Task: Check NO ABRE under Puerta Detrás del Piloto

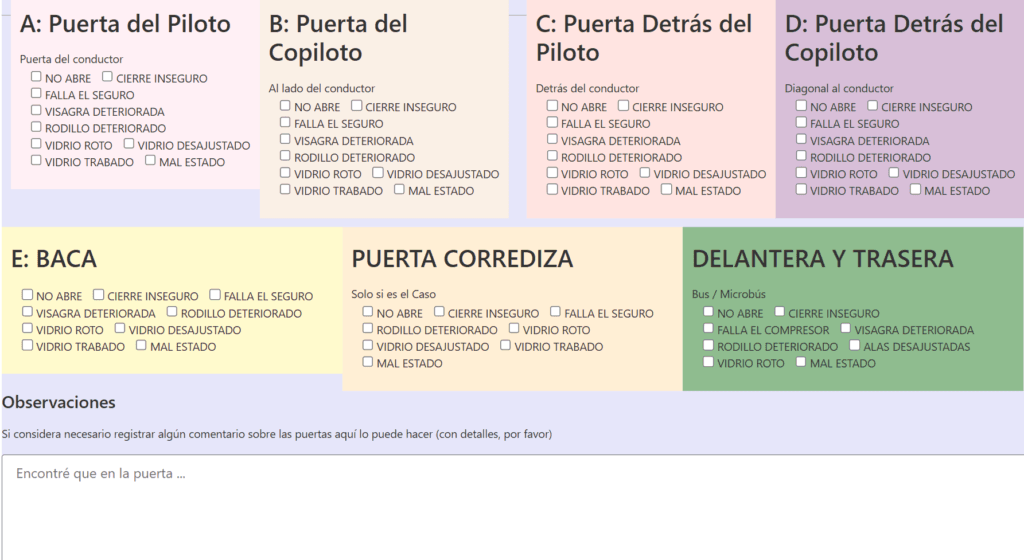Action: pos(552,106)
